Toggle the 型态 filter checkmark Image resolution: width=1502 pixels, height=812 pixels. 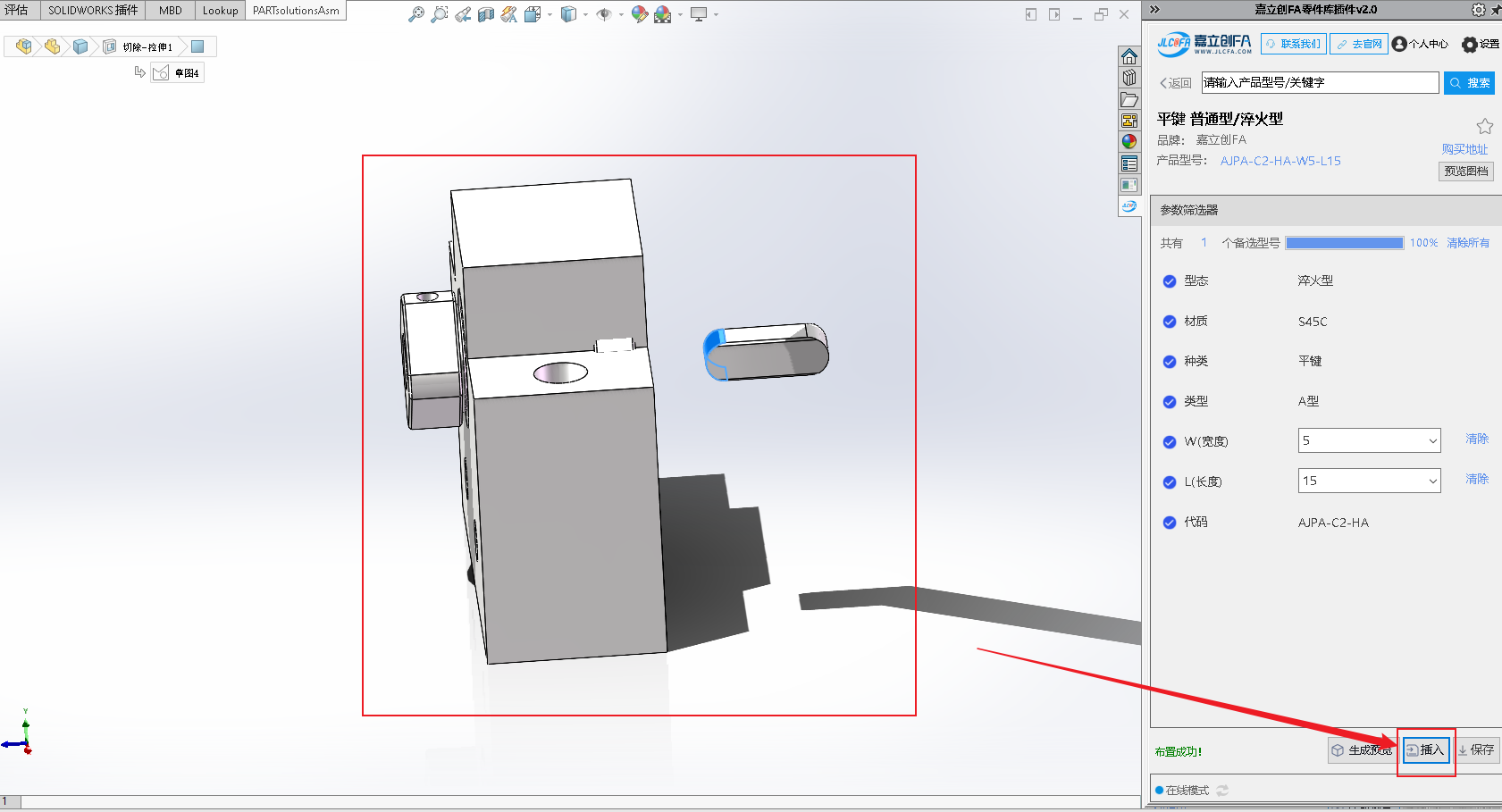(1169, 281)
